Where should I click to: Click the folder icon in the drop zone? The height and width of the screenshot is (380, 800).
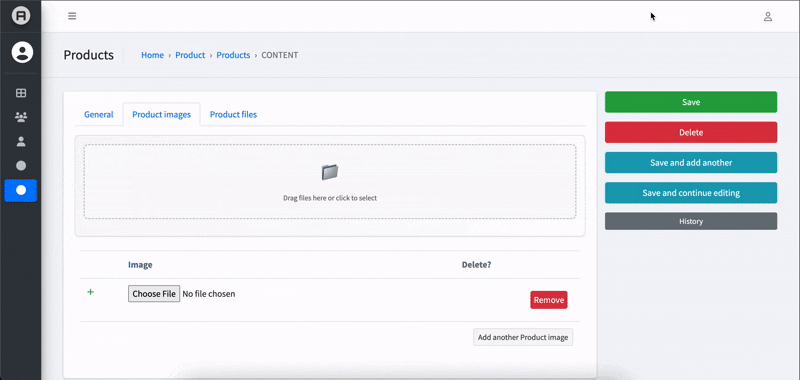pyautogui.click(x=330, y=172)
